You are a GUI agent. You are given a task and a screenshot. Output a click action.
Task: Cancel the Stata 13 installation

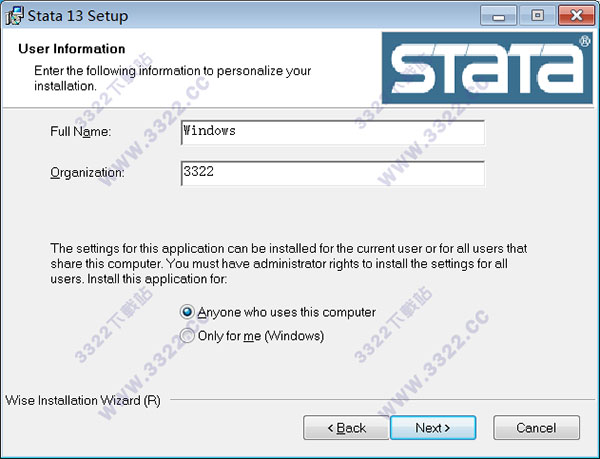pyautogui.click(x=536, y=428)
